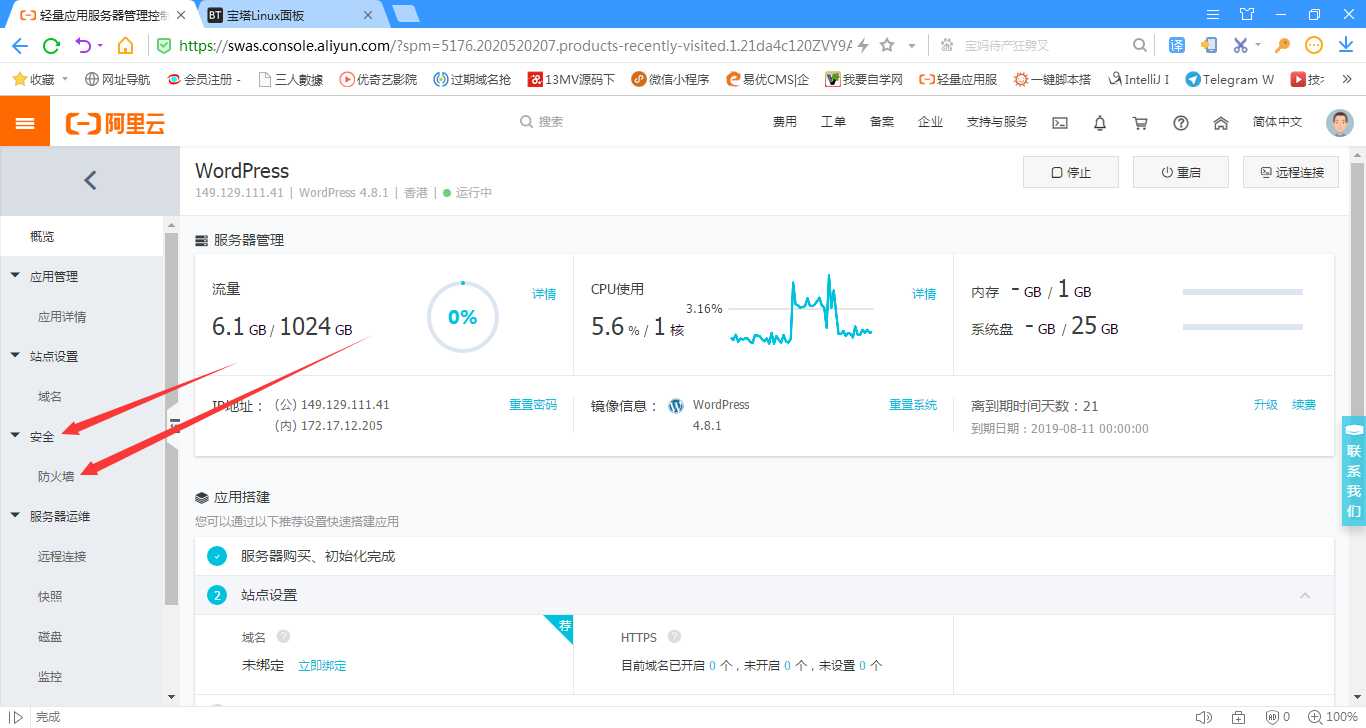Click the lightning speed mode icon

(862, 45)
